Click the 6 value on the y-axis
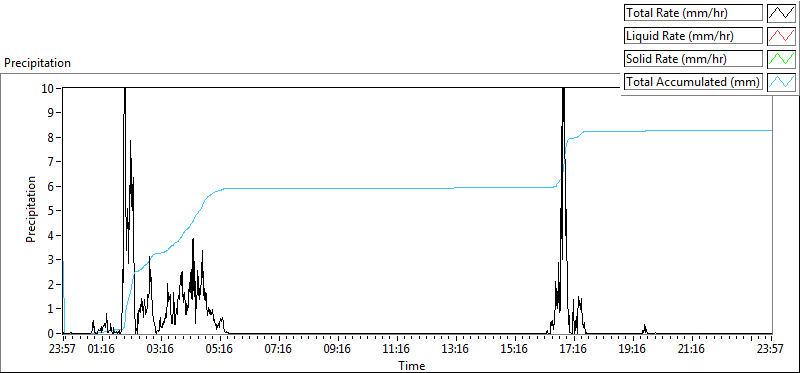Screen dimensions: 800x373 [52, 186]
